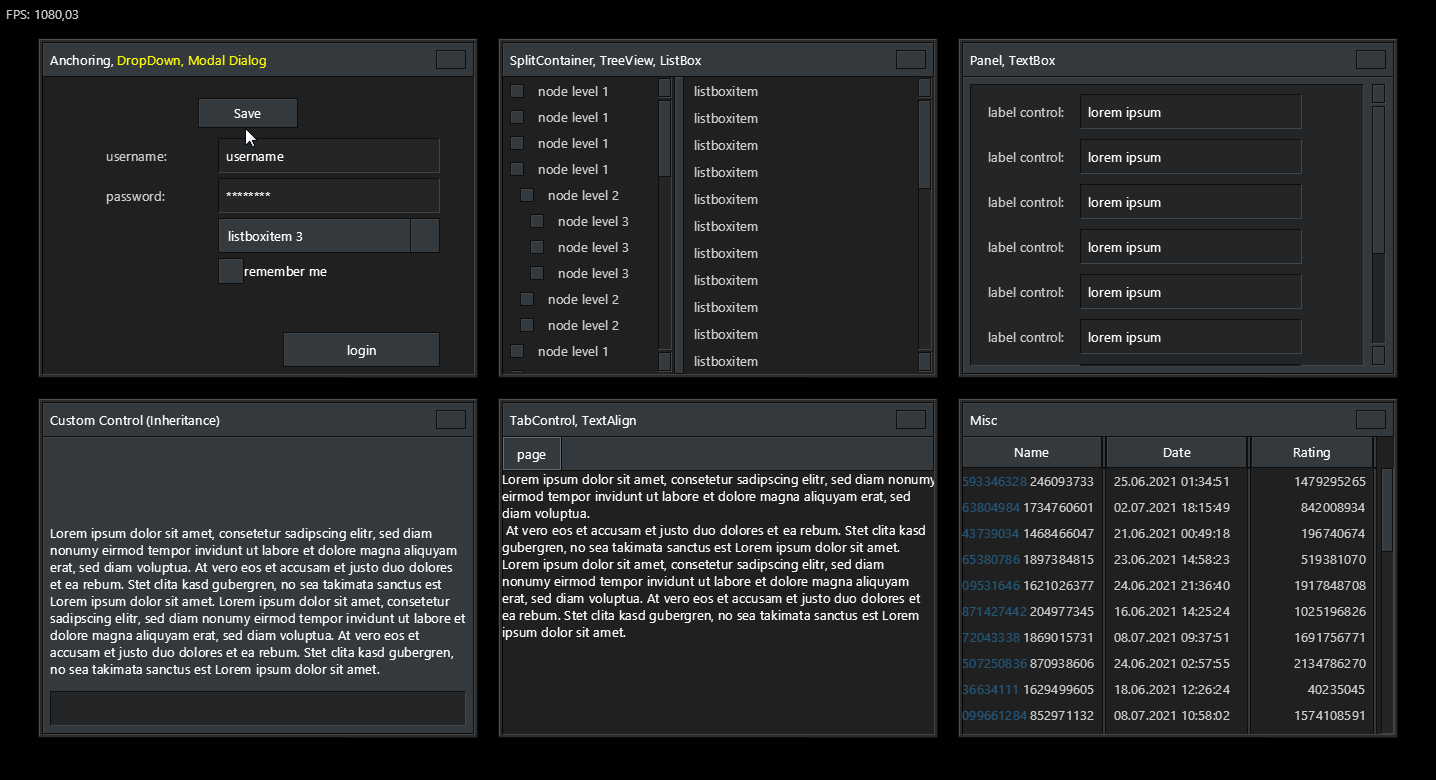Click the Misc table vertical scrollbar thumb

pos(1386,510)
